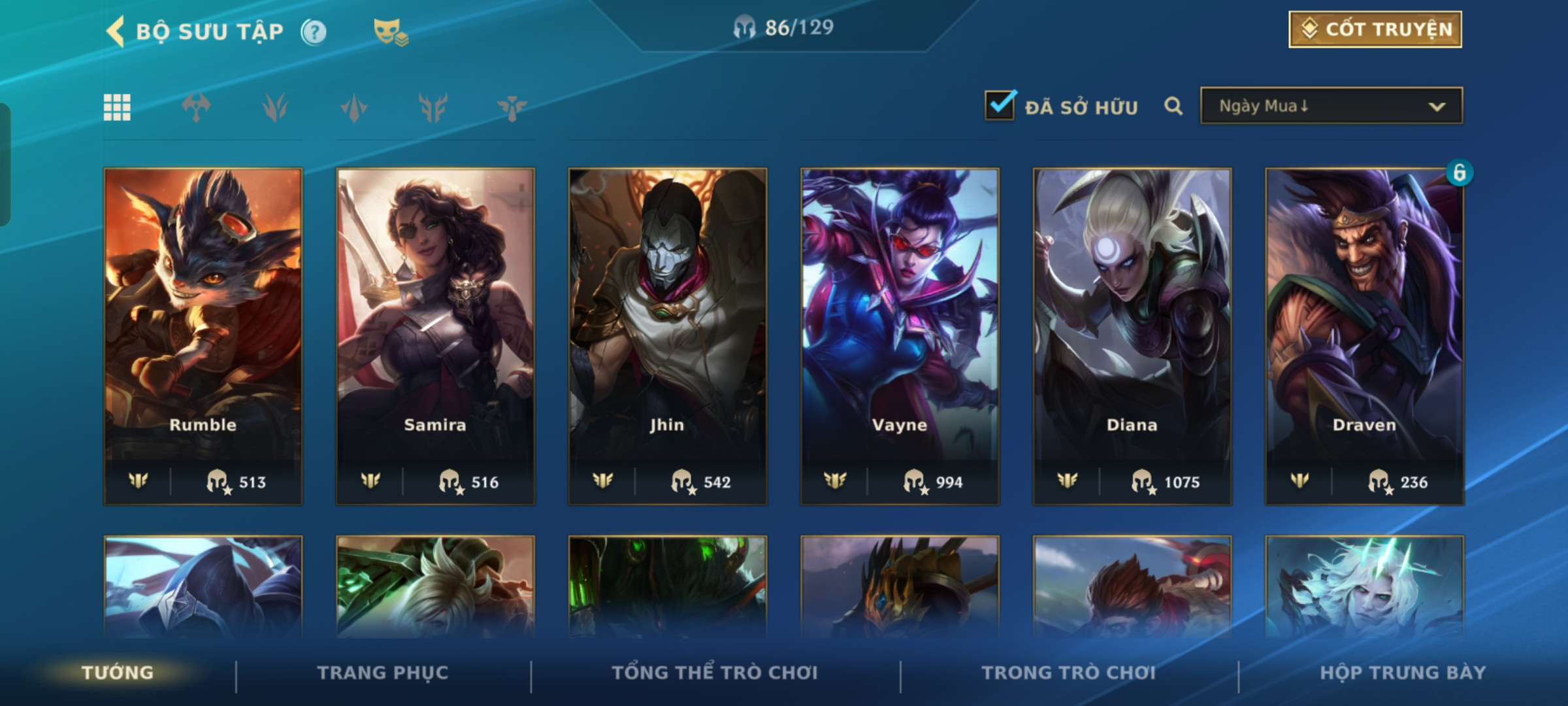Select the Samira champion card

(x=435, y=336)
